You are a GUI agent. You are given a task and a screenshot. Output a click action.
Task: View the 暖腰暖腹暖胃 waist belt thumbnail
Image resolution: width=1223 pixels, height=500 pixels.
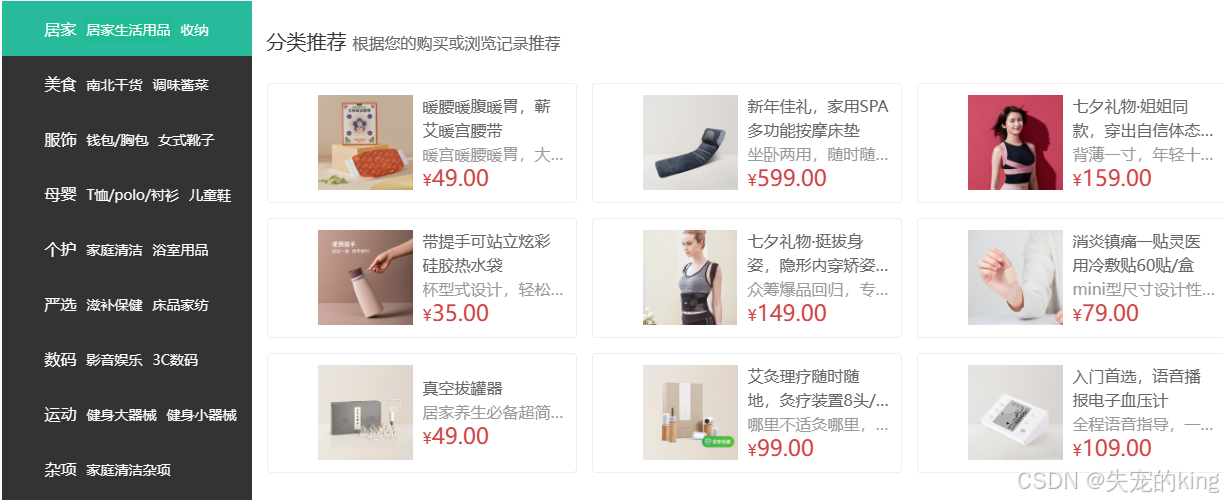[365, 142]
